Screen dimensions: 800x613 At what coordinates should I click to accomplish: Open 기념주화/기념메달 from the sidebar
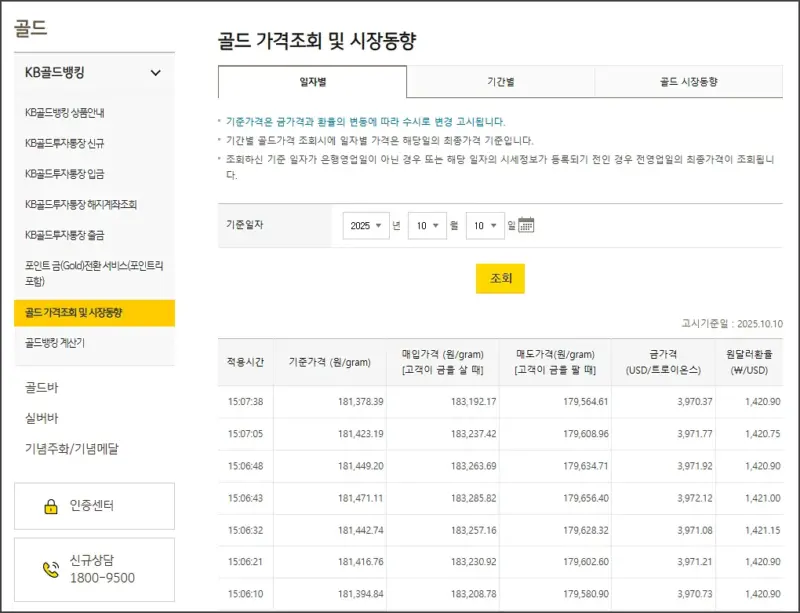[72, 446]
